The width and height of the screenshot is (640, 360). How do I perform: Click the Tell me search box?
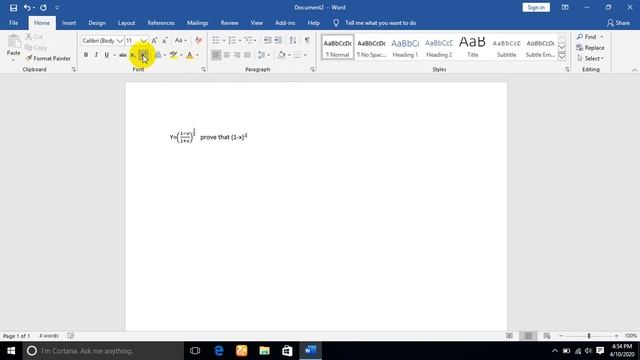point(380,23)
